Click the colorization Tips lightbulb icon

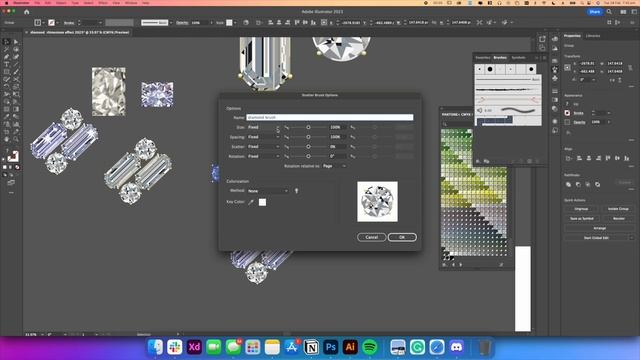click(297, 191)
